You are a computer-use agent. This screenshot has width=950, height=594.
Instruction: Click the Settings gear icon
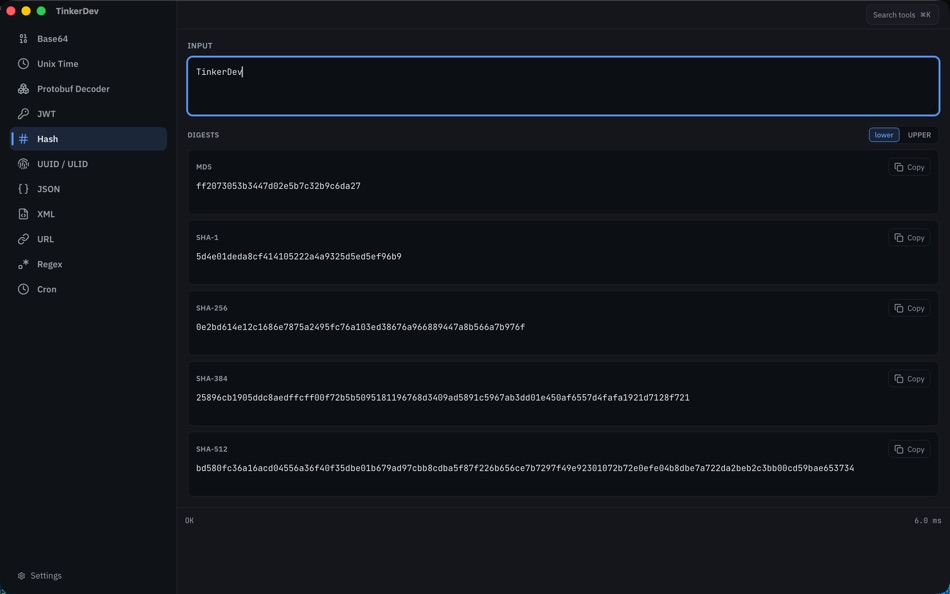[22, 576]
